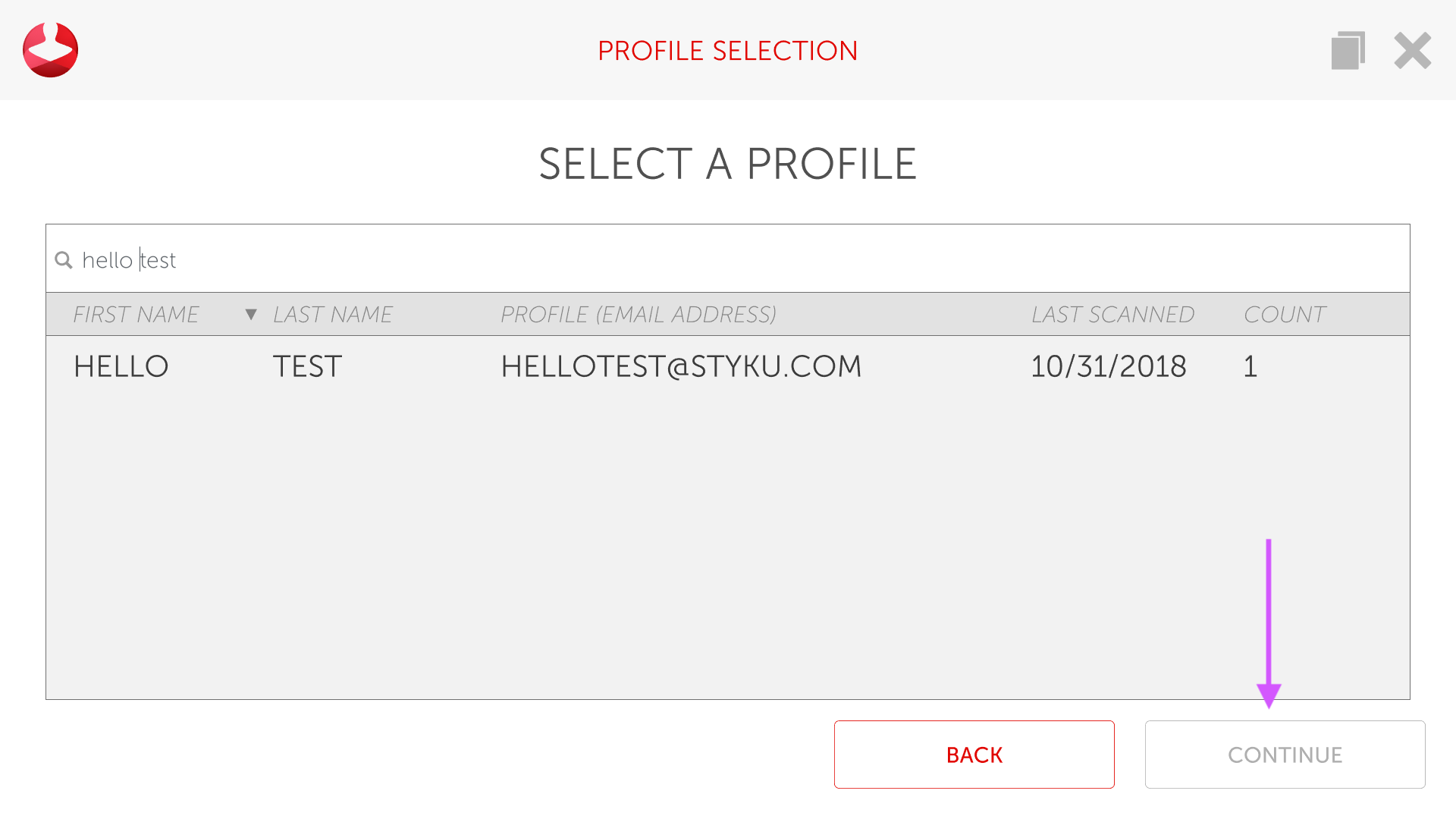
Task: Click the Styku red logo icon
Action: [50, 50]
